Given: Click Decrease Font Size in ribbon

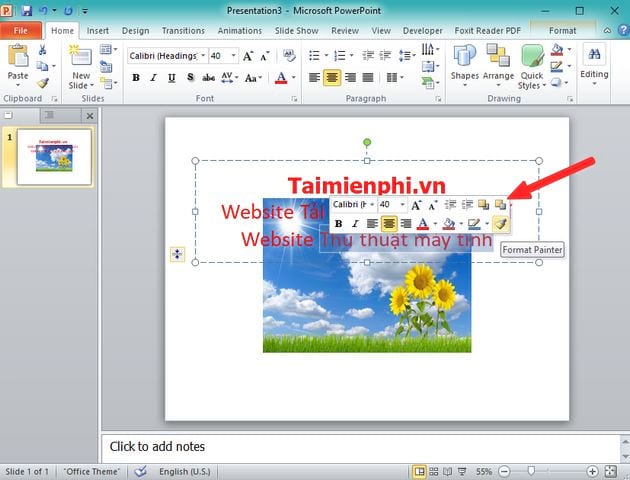Looking at the screenshot, I should click(x=265, y=56).
